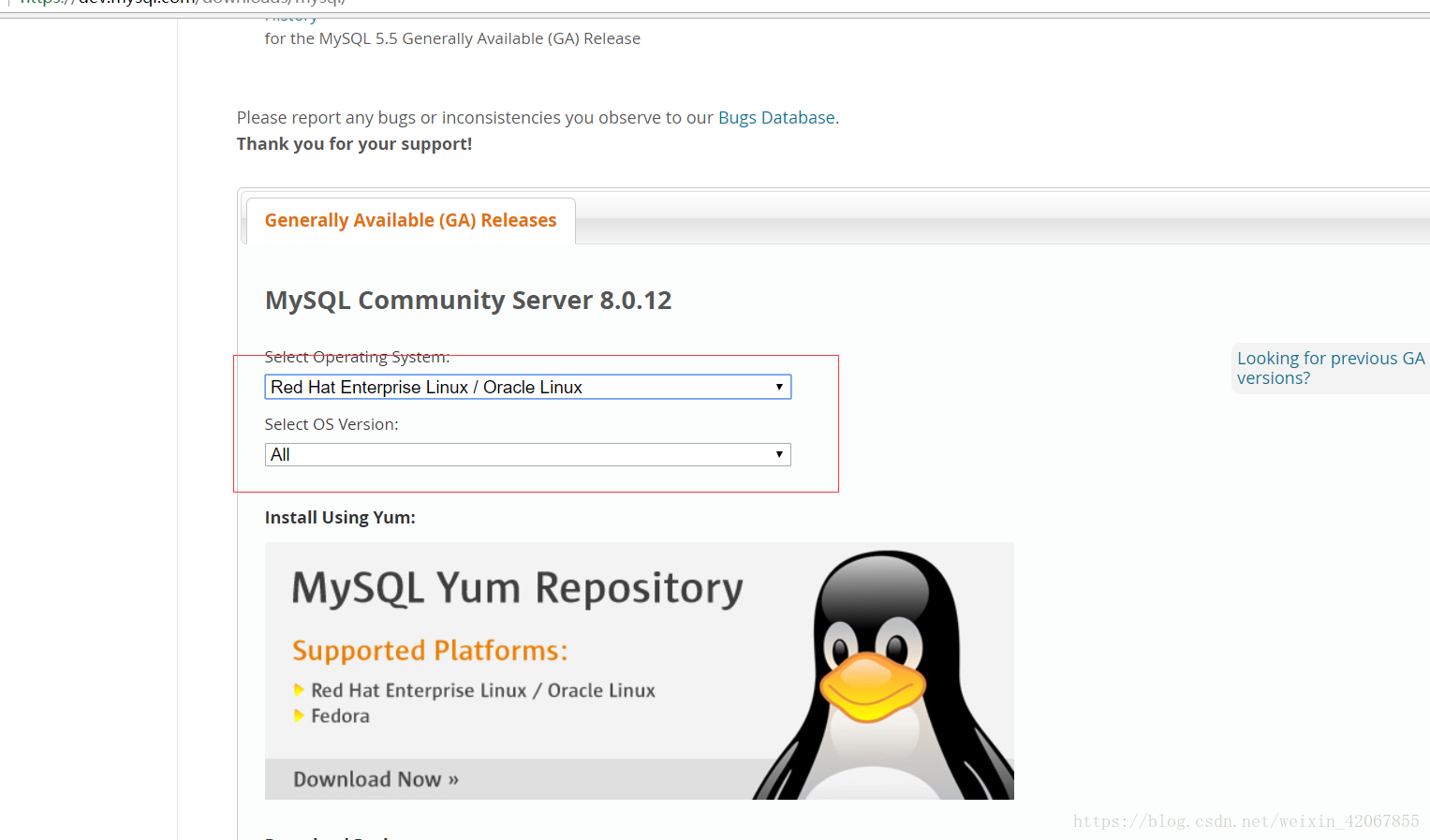The image size is (1430, 840).
Task: Open the Select Operating System dropdown
Action: (x=528, y=387)
